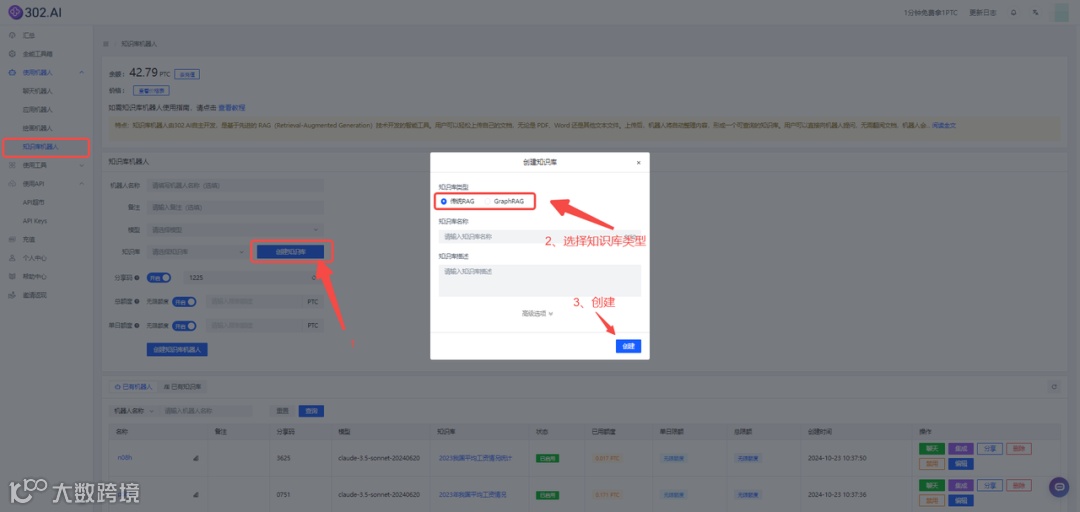Click the 创建知识库机器人 button

point(177,349)
